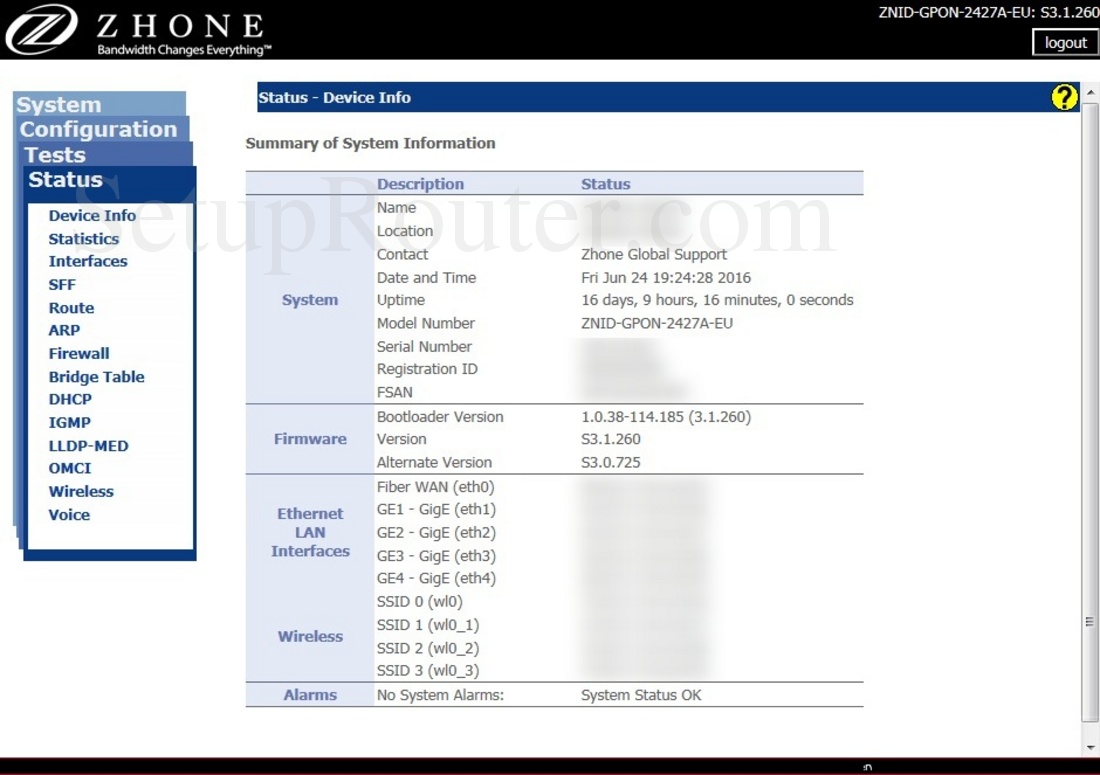View Firewall status
1100x775 pixels.
(79, 353)
